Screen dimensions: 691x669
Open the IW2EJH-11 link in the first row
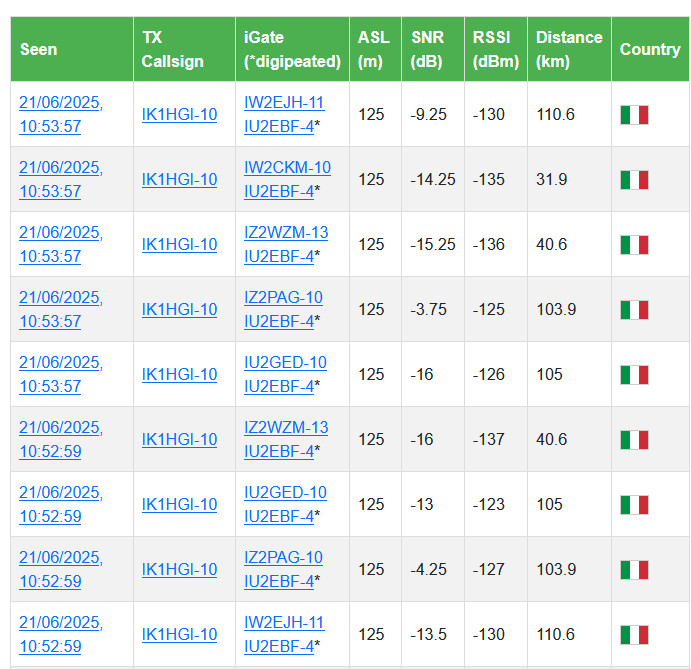click(284, 103)
